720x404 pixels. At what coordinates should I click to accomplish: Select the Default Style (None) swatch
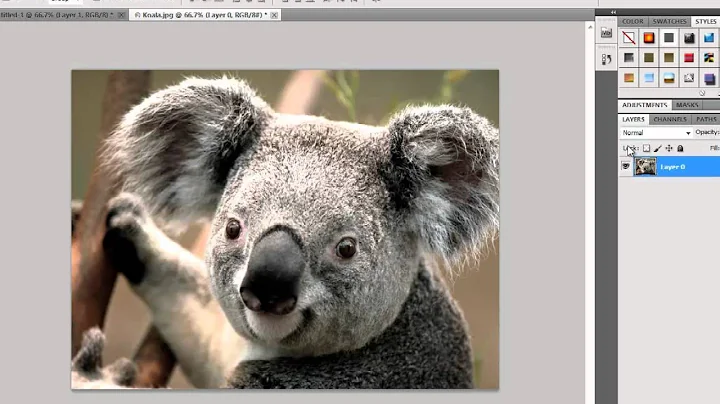pyautogui.click(x=629, y=38)
